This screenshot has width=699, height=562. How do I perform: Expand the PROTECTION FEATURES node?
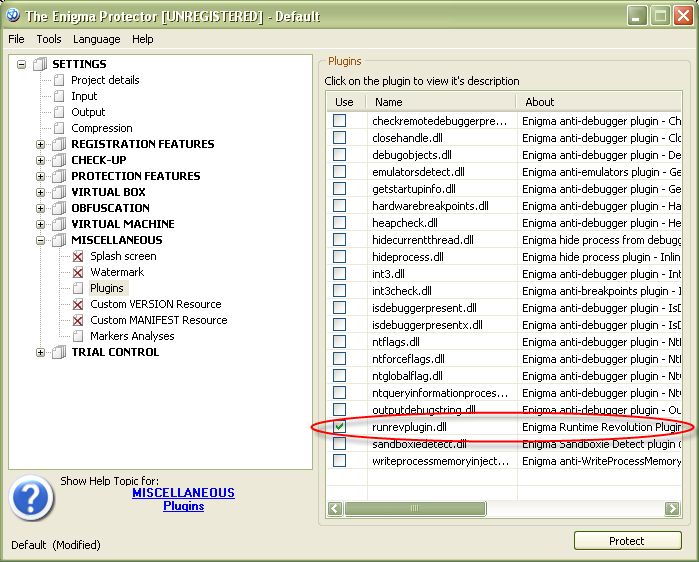click(40, 176)
